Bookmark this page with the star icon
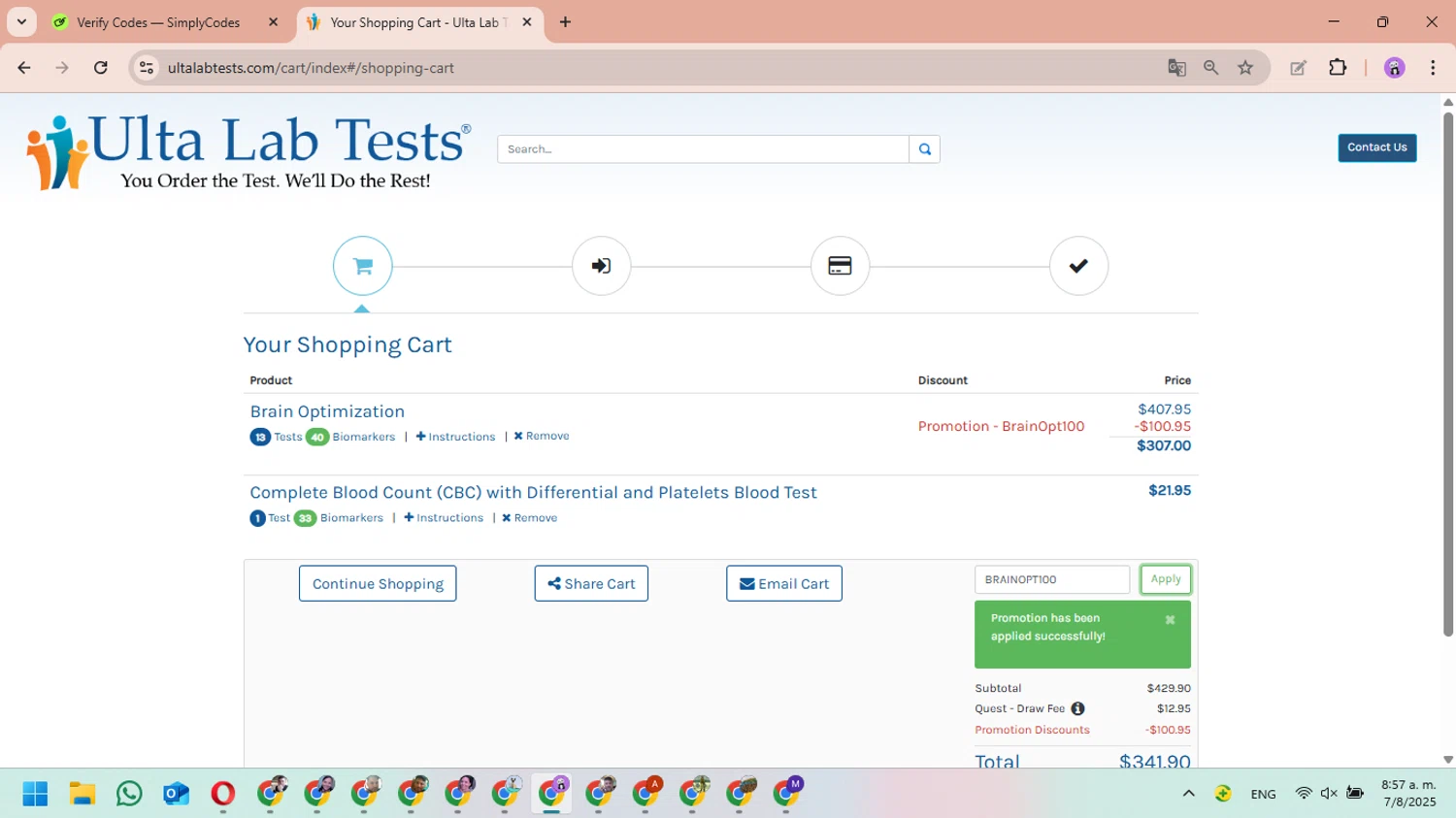This screenshot has height=818, width=1456. [1245, 68]
